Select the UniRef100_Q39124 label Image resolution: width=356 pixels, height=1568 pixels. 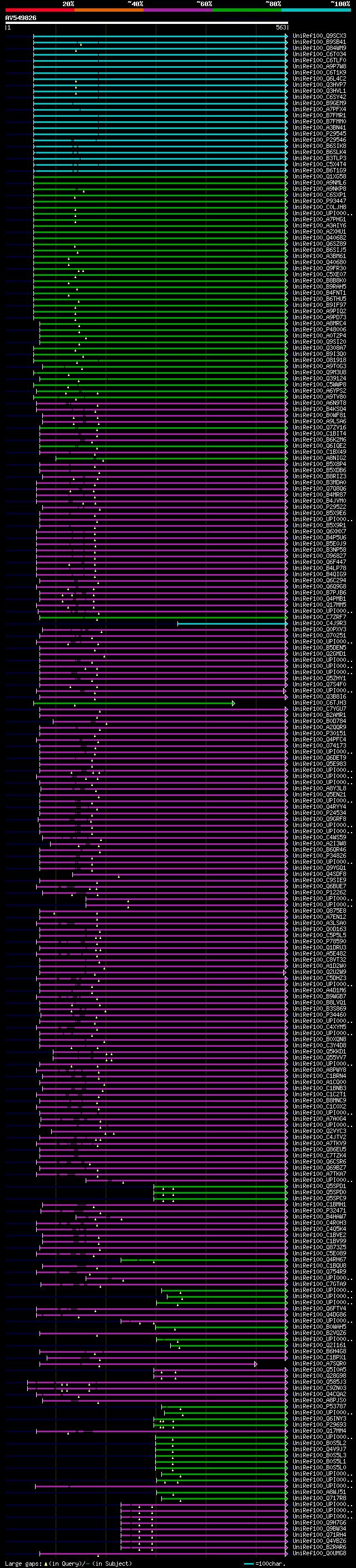click(x=319, y=379)
